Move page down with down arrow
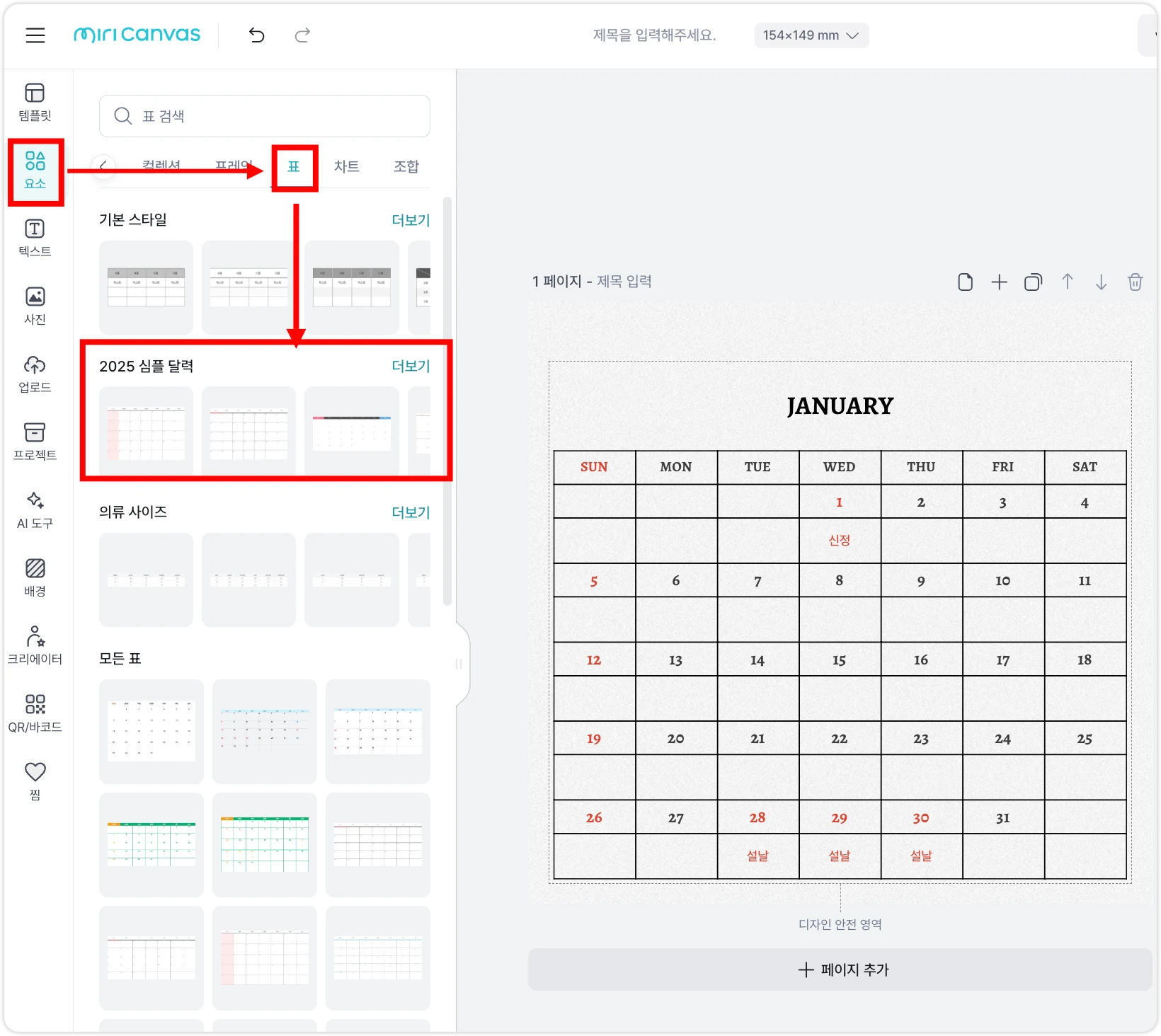Screen dimensions: 1161x1036 pyautogui.click(x=1101, y=282)
